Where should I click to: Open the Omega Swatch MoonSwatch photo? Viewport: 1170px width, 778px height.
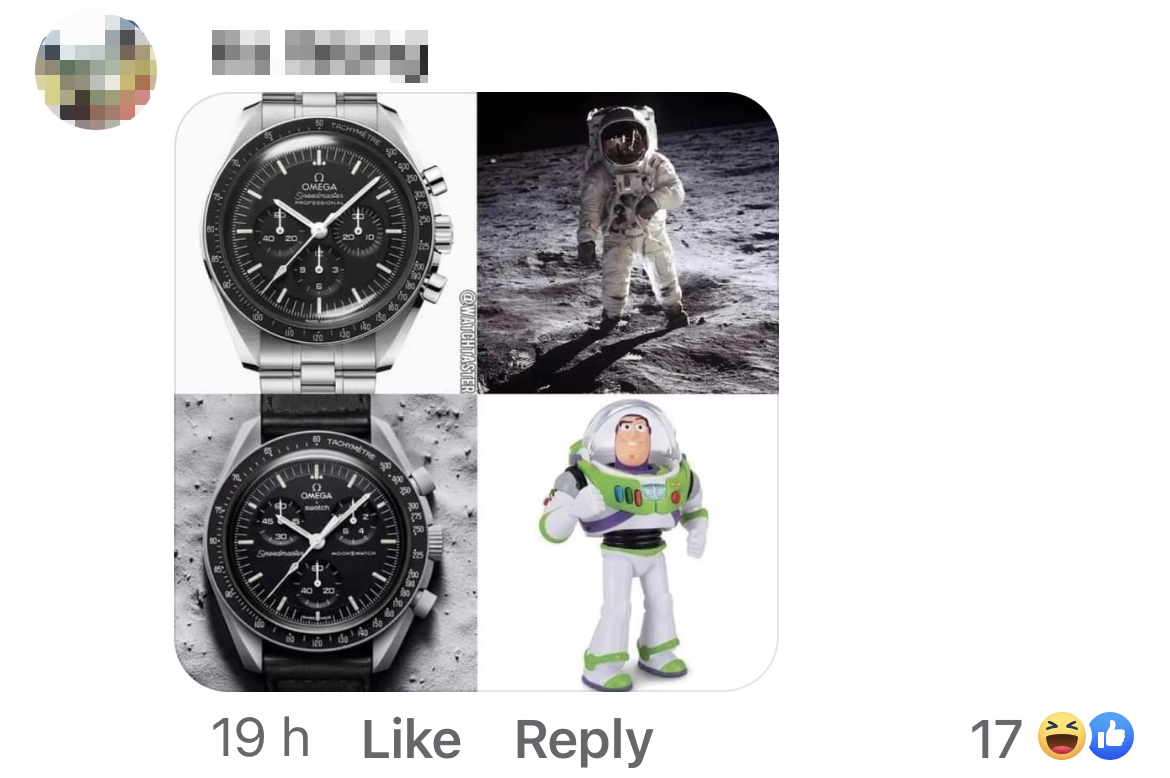[325, 542]
